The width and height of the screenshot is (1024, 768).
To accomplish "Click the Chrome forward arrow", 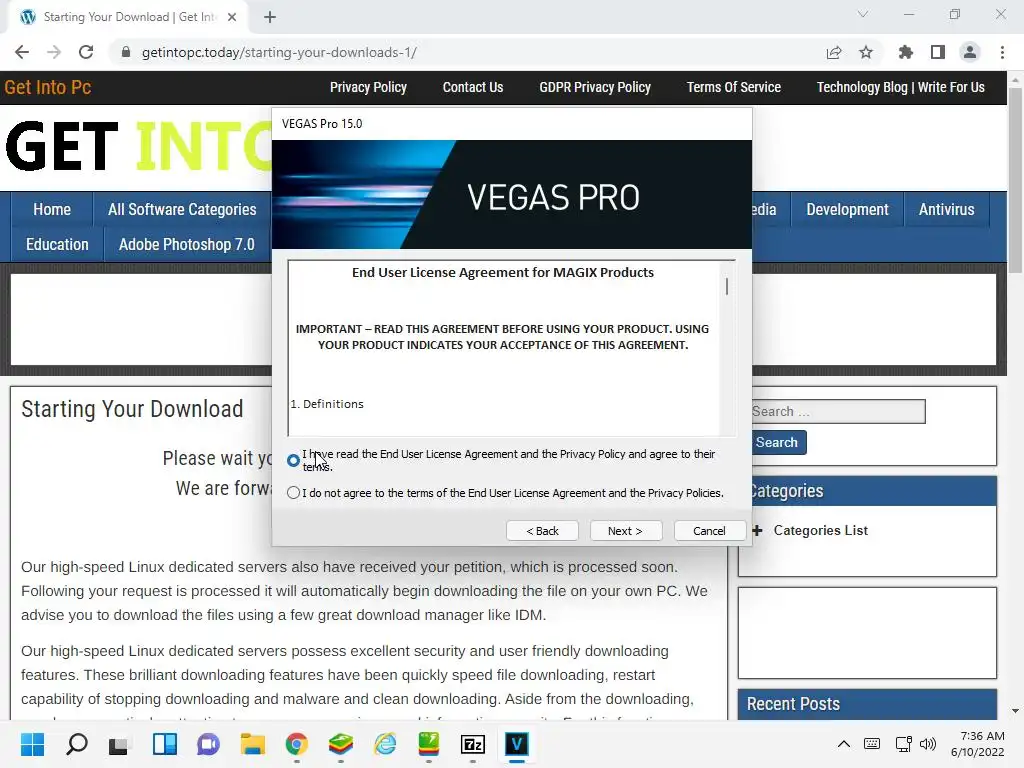I will 54,52.
